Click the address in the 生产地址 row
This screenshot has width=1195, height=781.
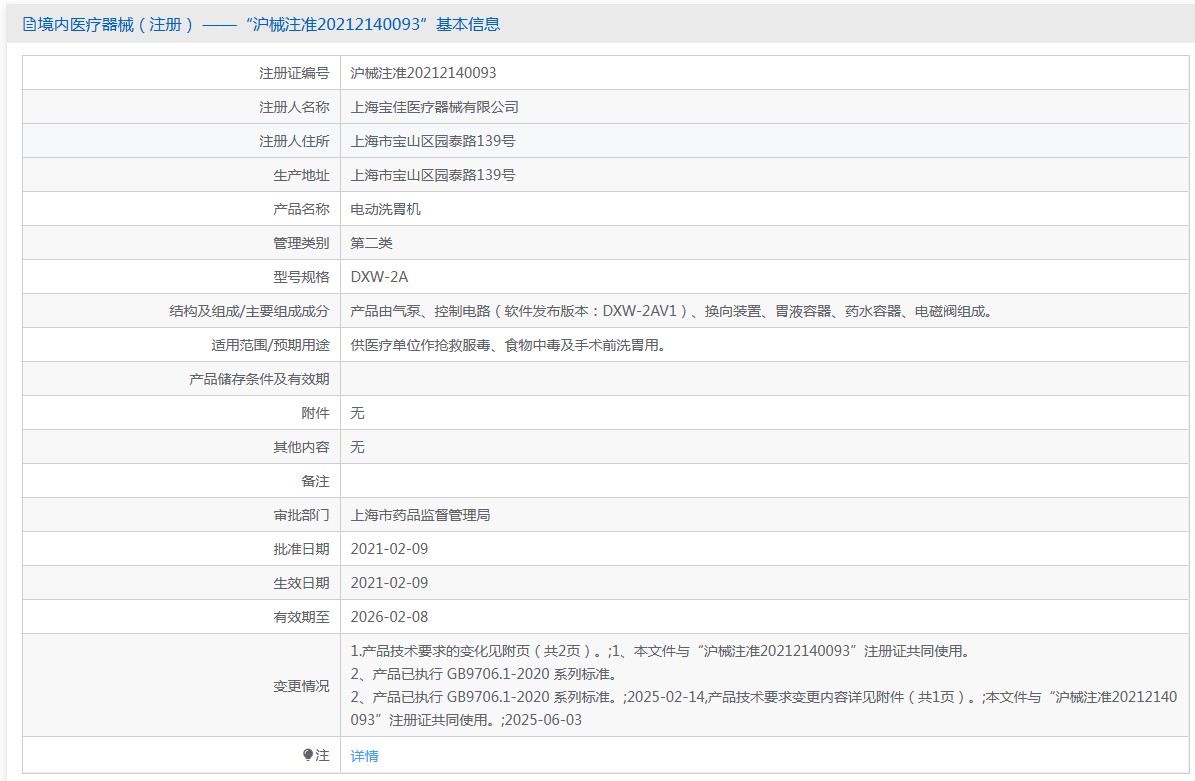tap(432, 175)
